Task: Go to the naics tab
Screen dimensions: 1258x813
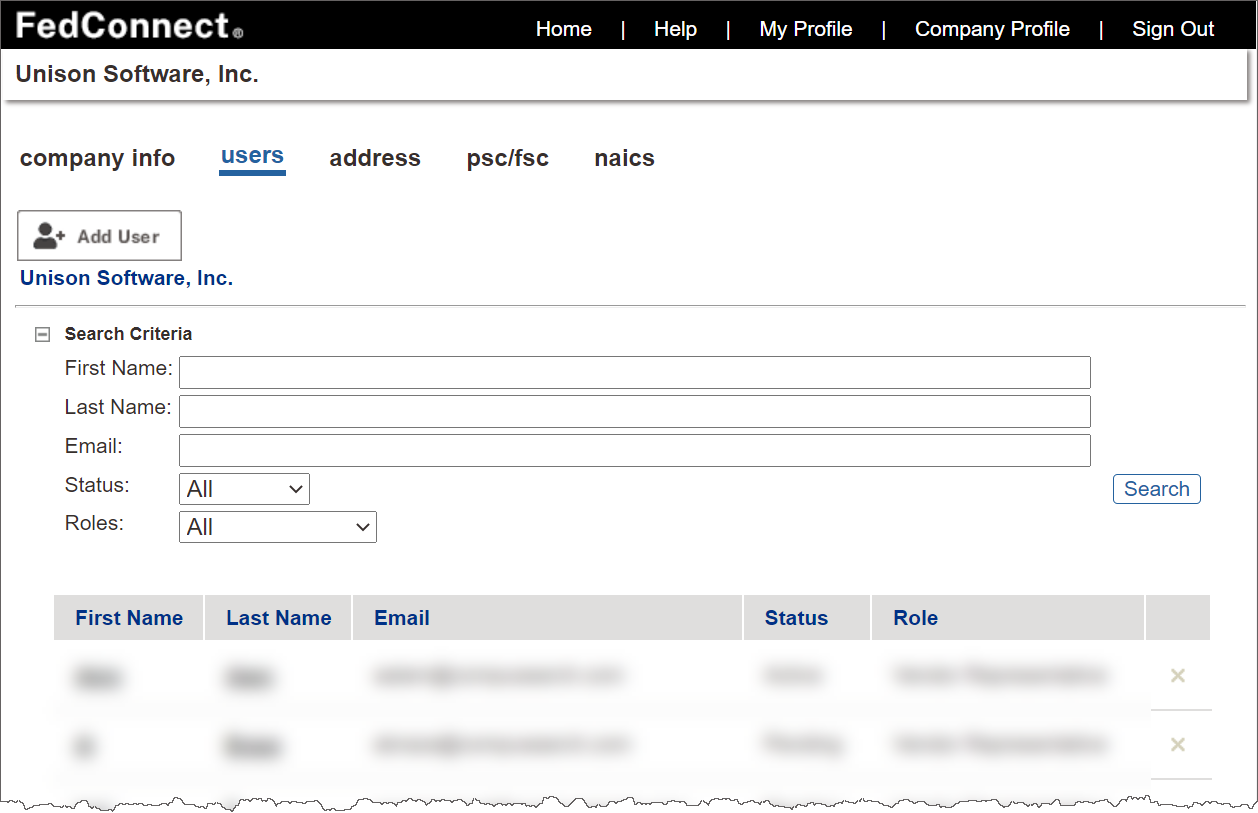Action: [x=623, y=158]
